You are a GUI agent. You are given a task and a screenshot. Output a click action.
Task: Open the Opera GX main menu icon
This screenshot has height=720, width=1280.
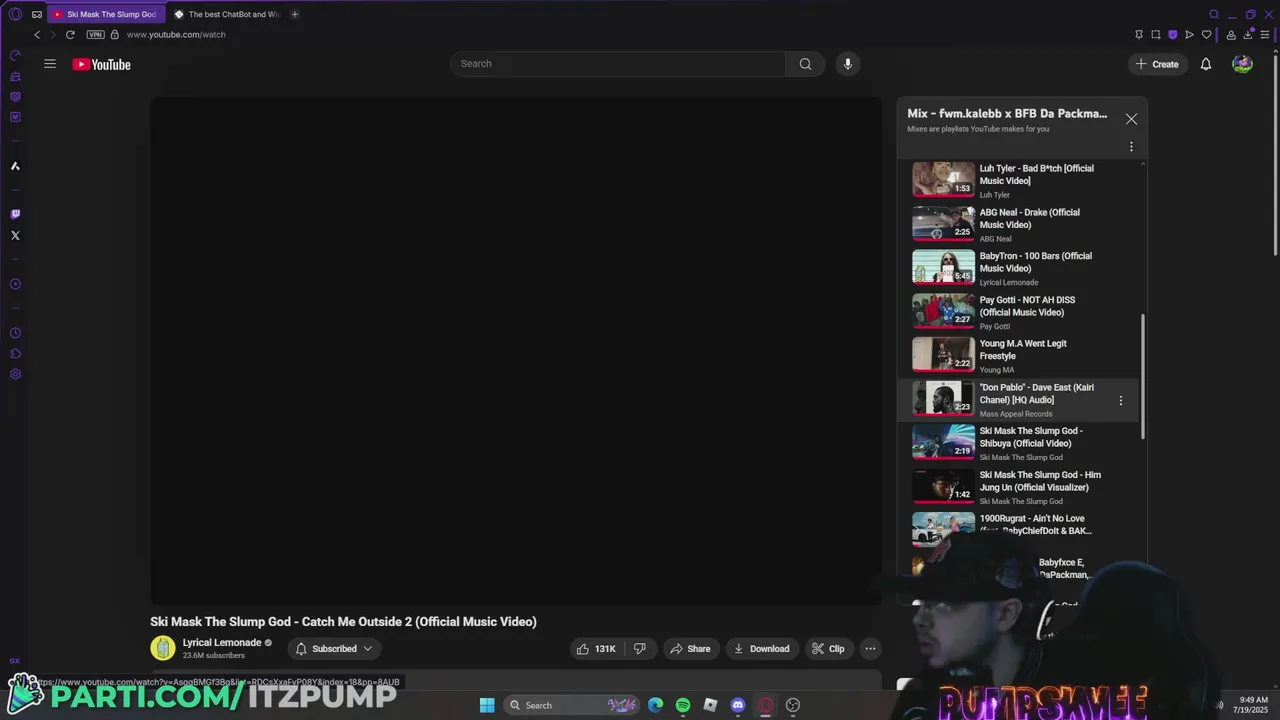[x=15, y=14]
